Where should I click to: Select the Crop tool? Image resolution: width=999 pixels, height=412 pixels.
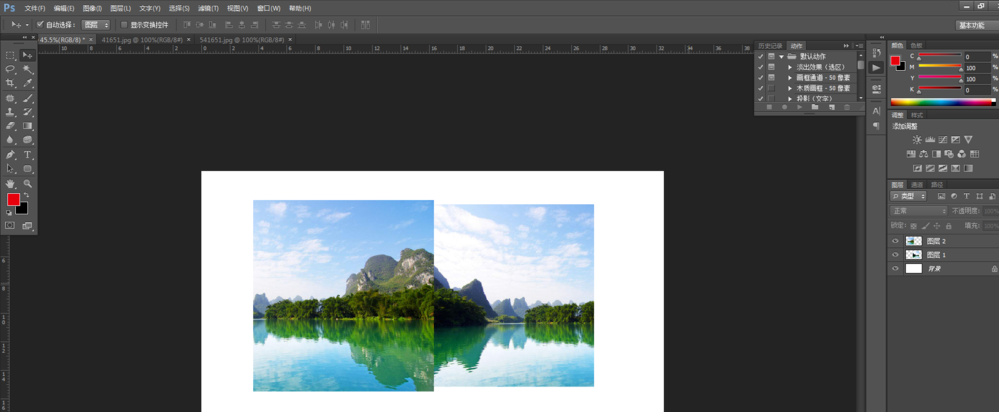(10, 83)
